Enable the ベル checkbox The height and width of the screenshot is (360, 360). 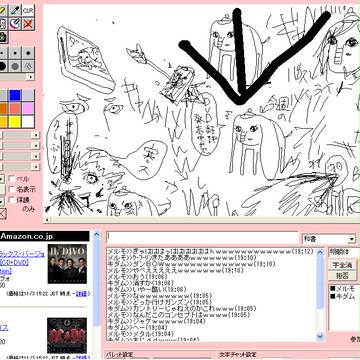[x=12, y=179]
